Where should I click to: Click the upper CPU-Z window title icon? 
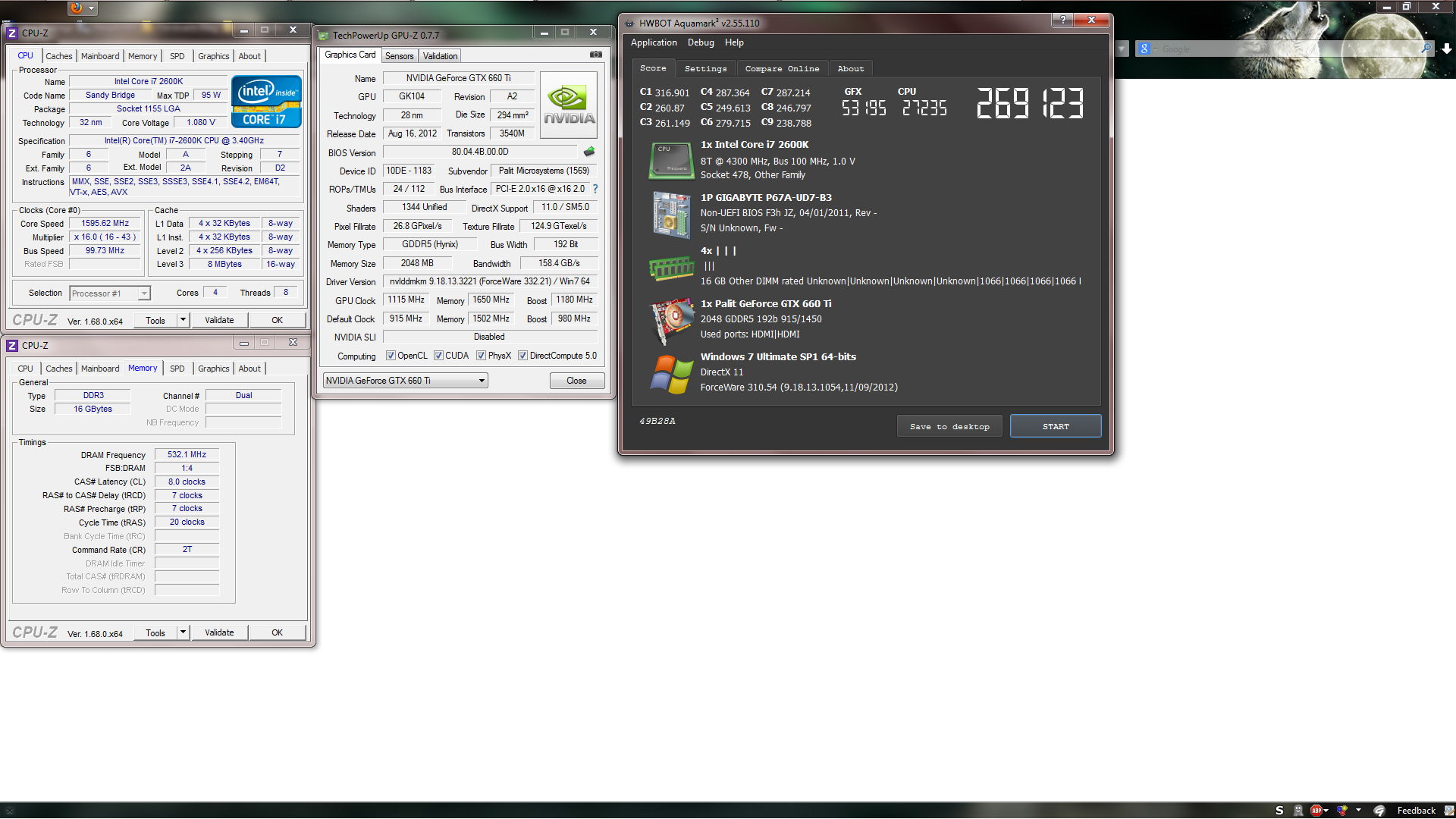tap(12, 33)
